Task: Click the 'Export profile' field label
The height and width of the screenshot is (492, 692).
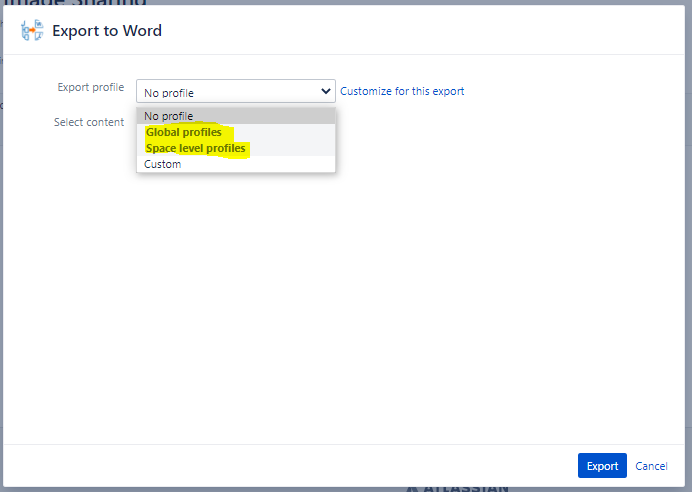Action: pos(90,87)
